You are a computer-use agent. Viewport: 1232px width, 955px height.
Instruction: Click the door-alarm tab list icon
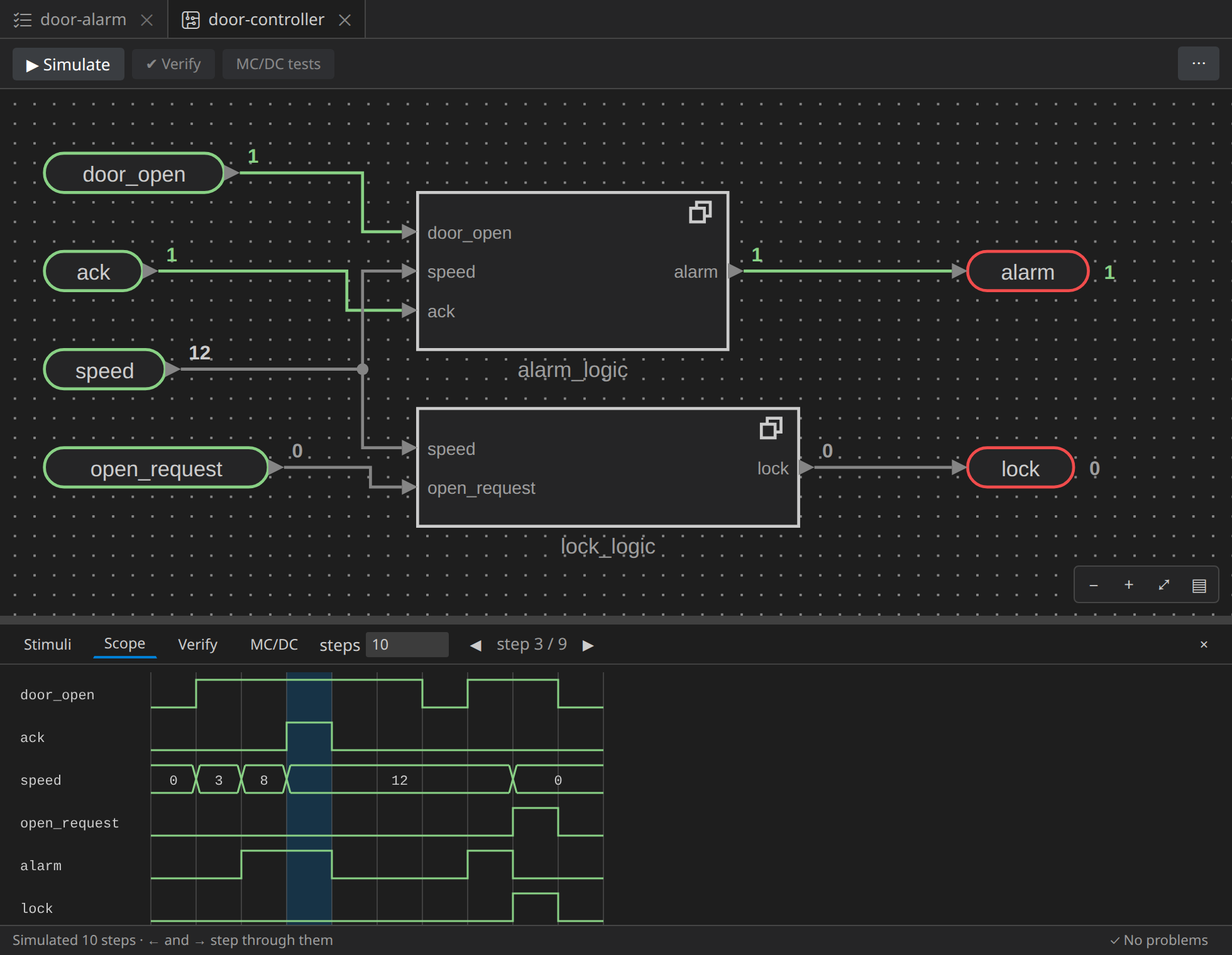click(x=23, y=20)
